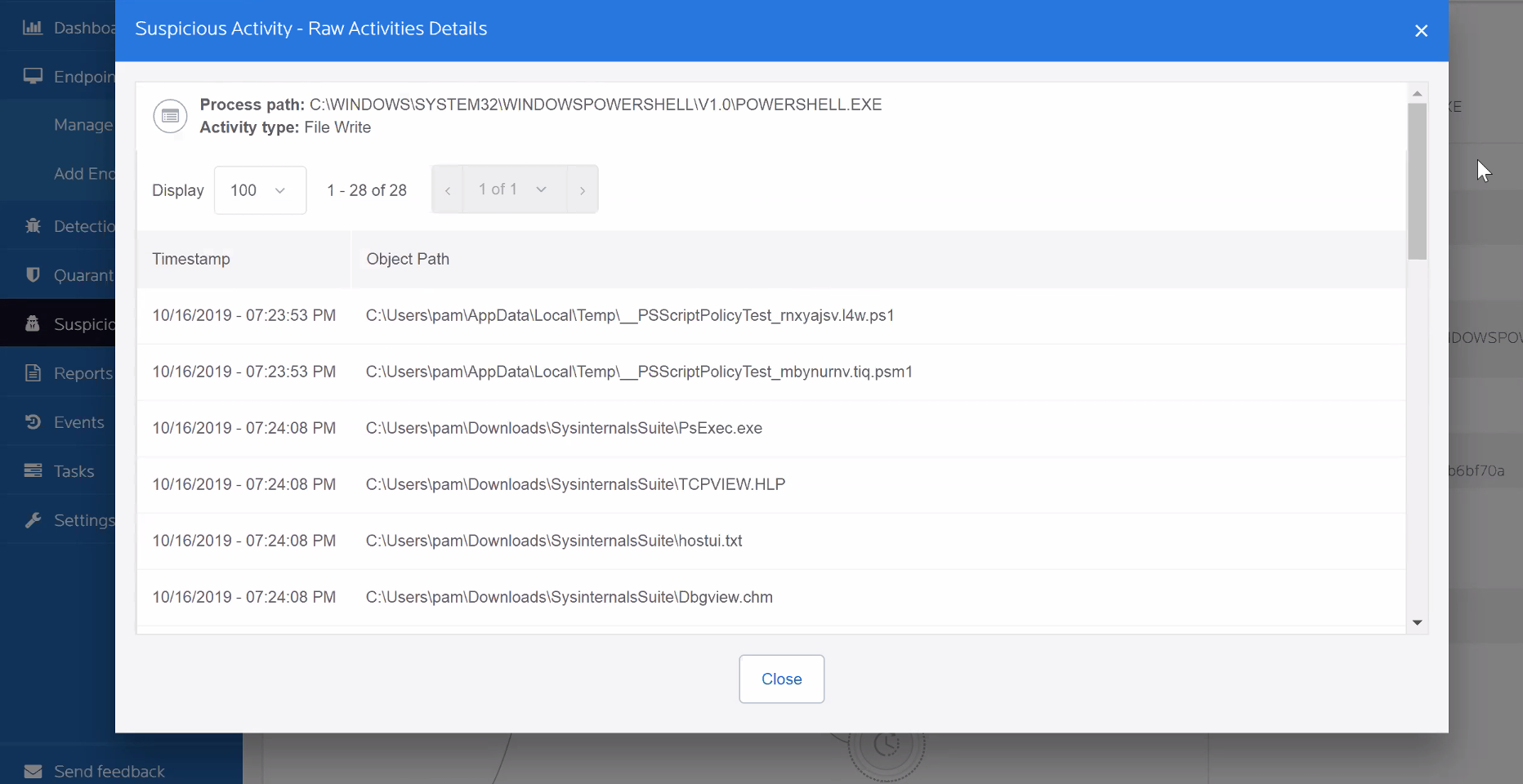Open the Display 100 rows dropdown
The width and height of the screenshot is (1523, 784).
pos(260,190)
